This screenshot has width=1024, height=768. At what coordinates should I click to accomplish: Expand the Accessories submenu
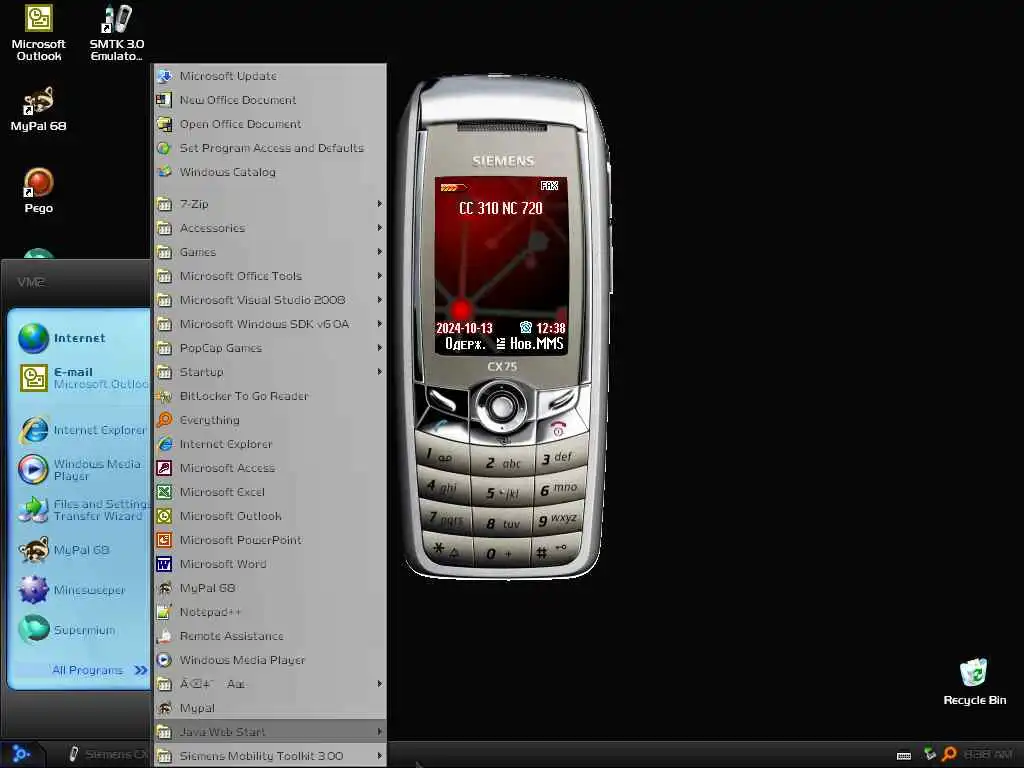[x=270, y=228]
